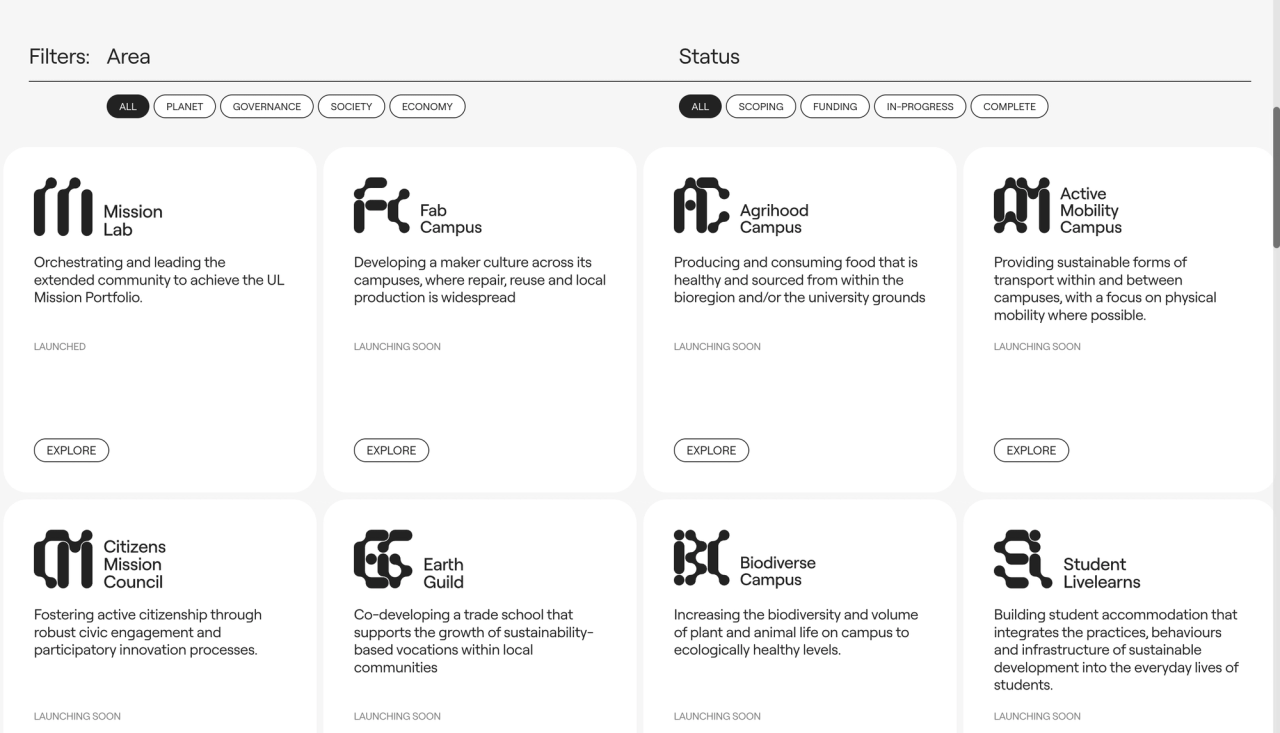The width and height of the screenshot is (1280, 733).
Task: Enable the GOVERNANCE area filter
Action: (x=266, y=106)
